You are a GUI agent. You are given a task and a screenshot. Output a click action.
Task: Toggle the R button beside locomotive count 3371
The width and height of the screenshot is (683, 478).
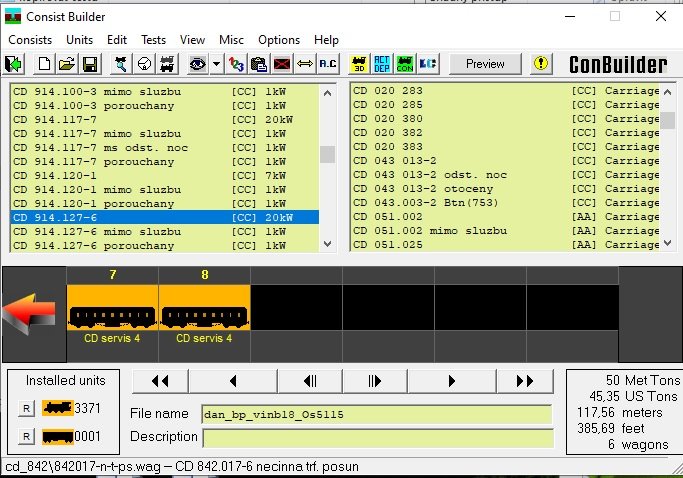[26, 408]
